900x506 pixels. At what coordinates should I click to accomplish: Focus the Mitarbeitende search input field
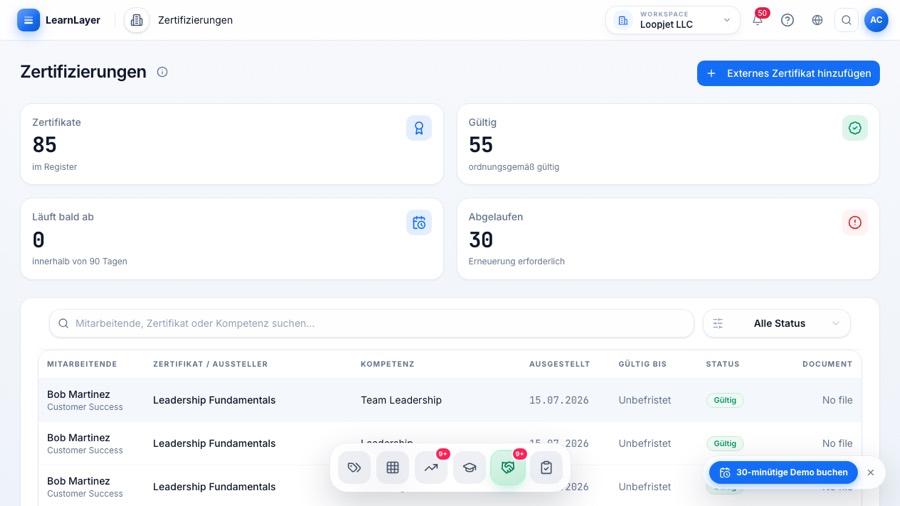coord(371,324)
